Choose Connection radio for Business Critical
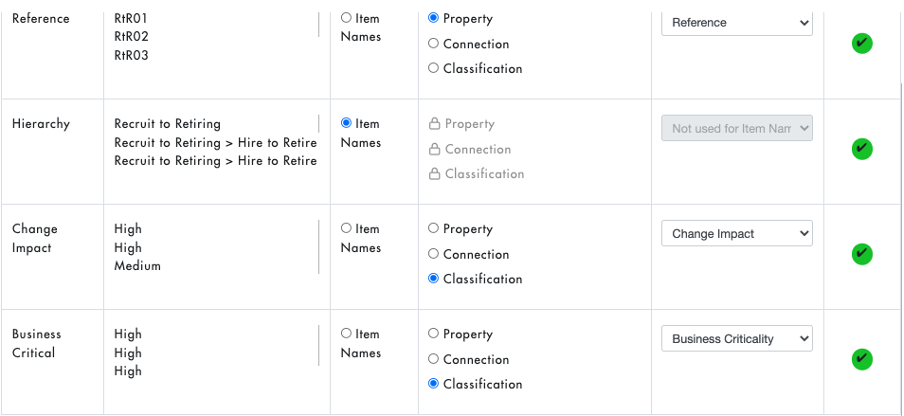This screenshot has height=416, width=904. pyautogui.click(x=433, y=359)
